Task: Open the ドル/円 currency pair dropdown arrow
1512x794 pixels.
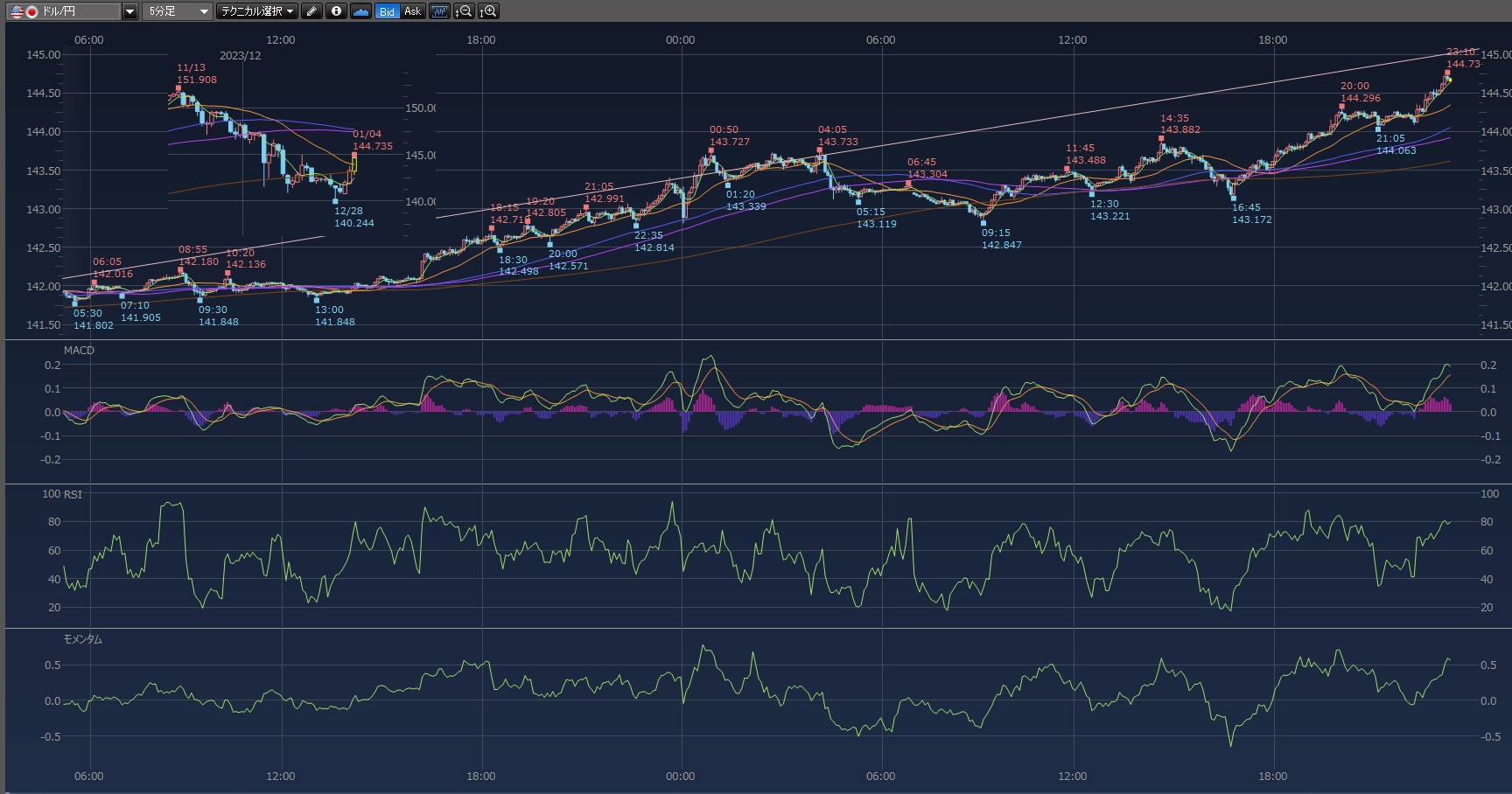Action: coord(129,11)
